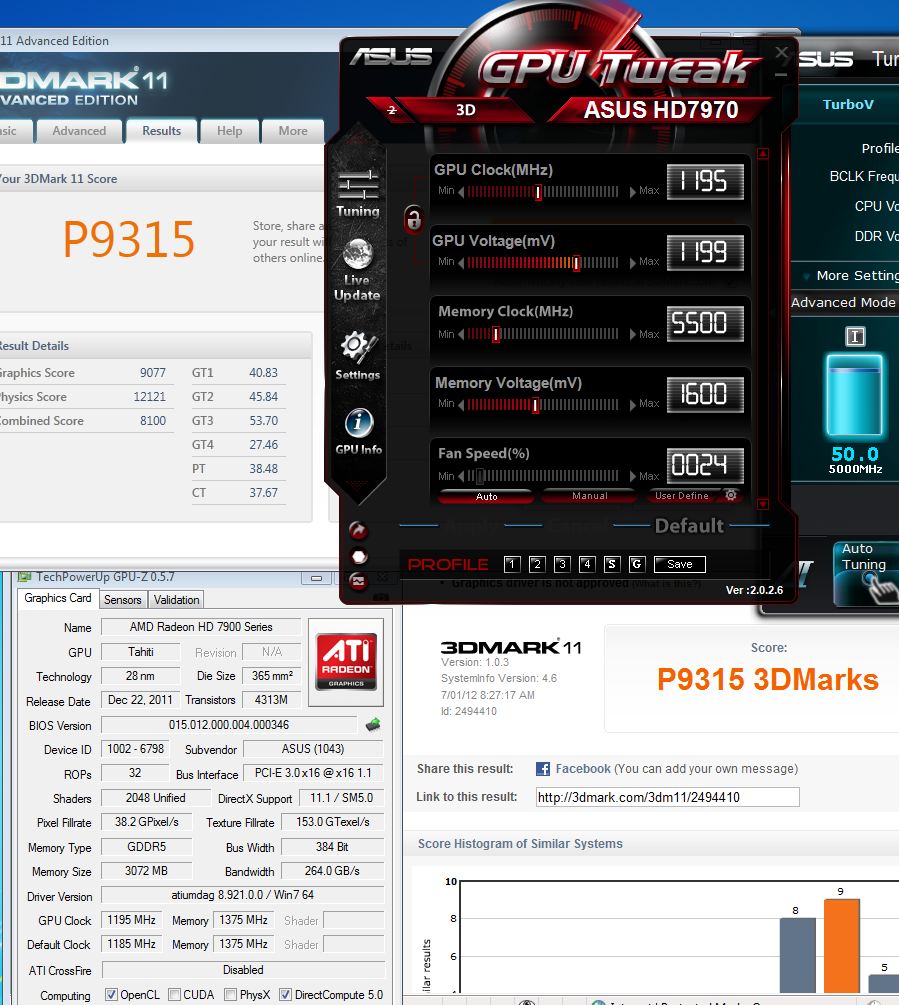
Task: Save the current GPU Tweak profile
Action: 680,564
